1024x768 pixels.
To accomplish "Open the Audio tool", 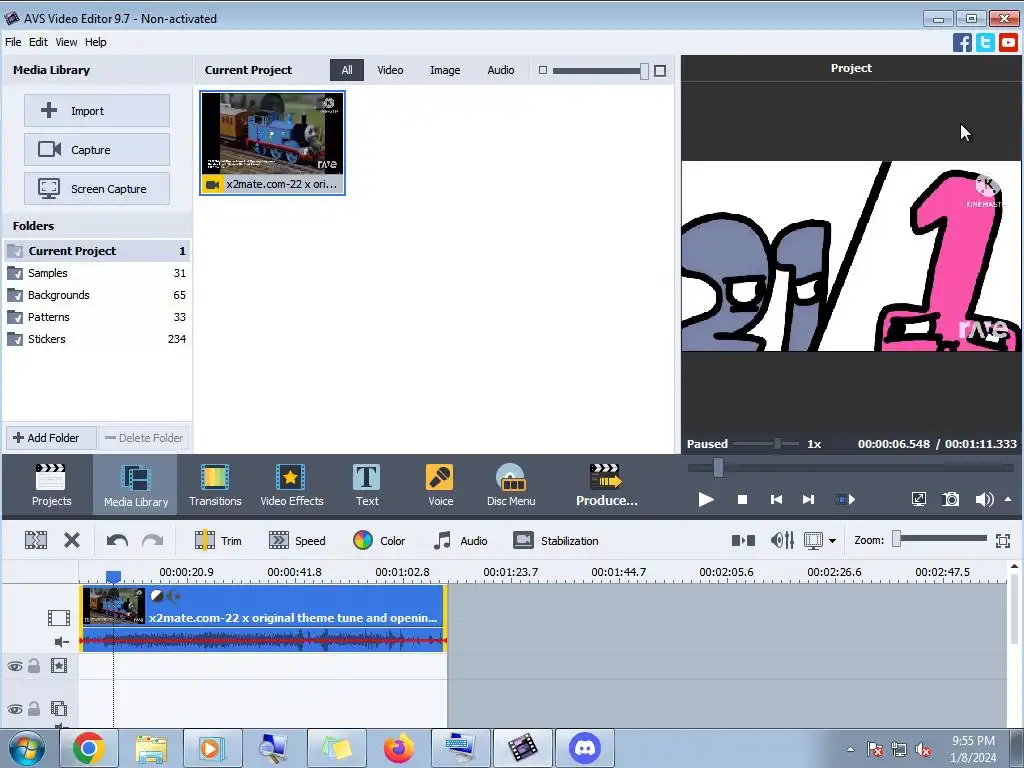I will point(460,541).
